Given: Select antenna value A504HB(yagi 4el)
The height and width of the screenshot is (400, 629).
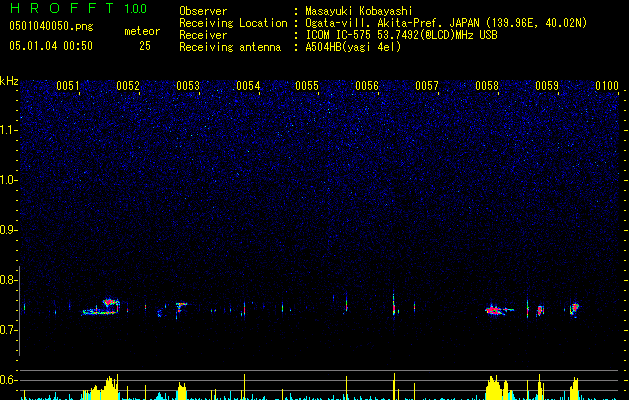Looking at the screenshot, I should 353,47.
